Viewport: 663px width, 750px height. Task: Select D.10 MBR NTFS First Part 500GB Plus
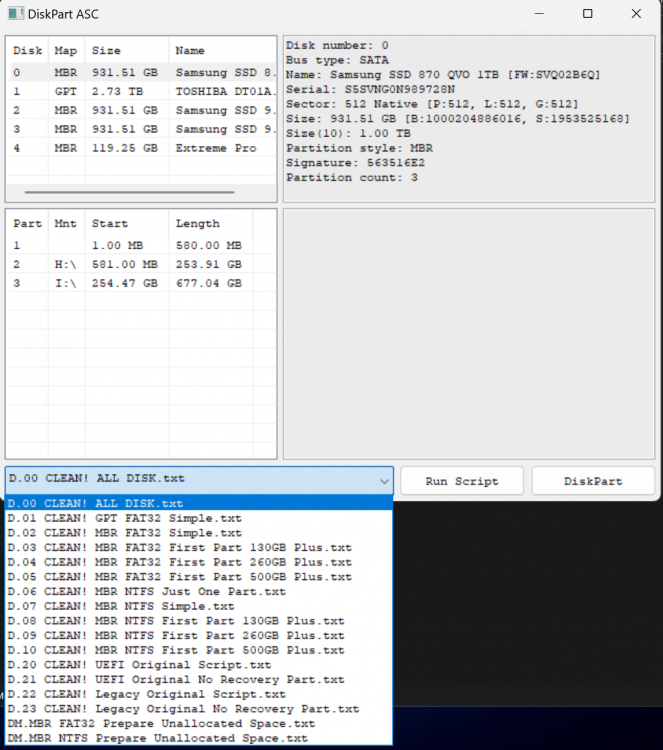[x=199, y=651]
